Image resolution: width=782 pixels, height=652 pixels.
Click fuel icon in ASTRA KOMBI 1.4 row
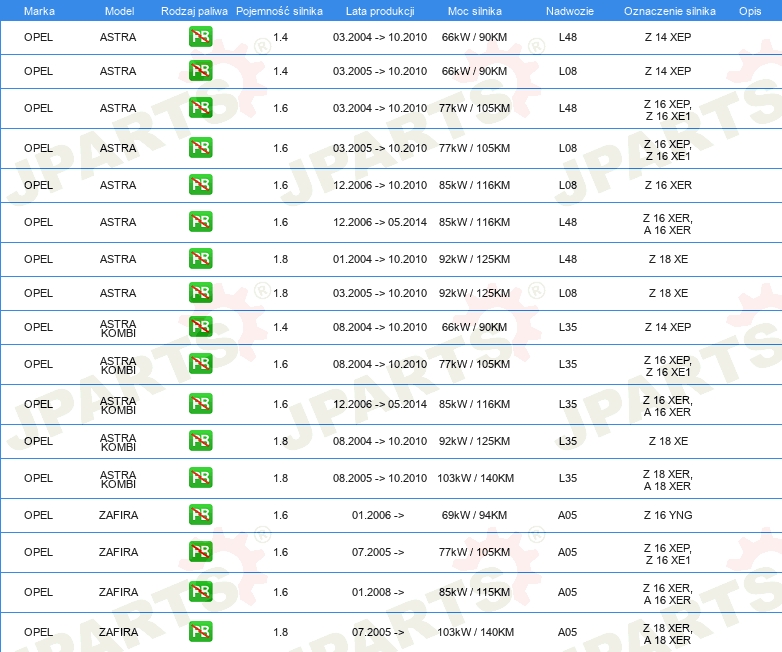pyautogui.click(x=200, y=327)
